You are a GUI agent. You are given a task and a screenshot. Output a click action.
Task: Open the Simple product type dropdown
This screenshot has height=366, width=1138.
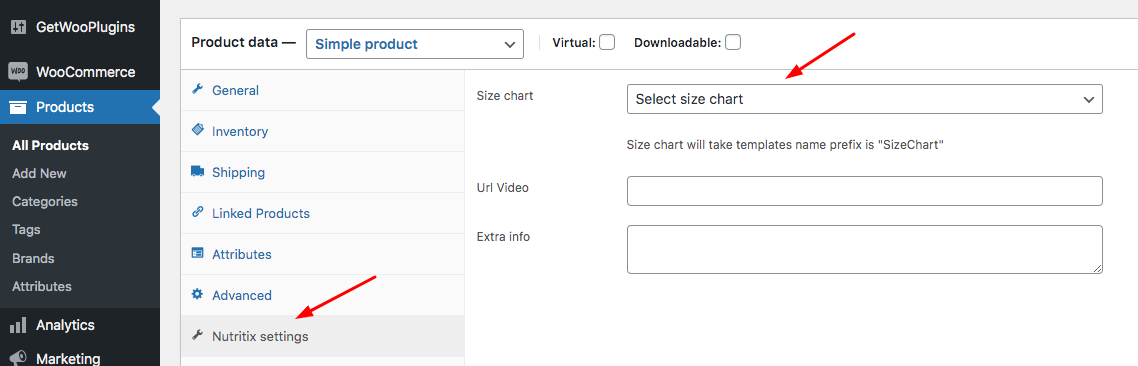pyautogui.click(x=414, y=44)
